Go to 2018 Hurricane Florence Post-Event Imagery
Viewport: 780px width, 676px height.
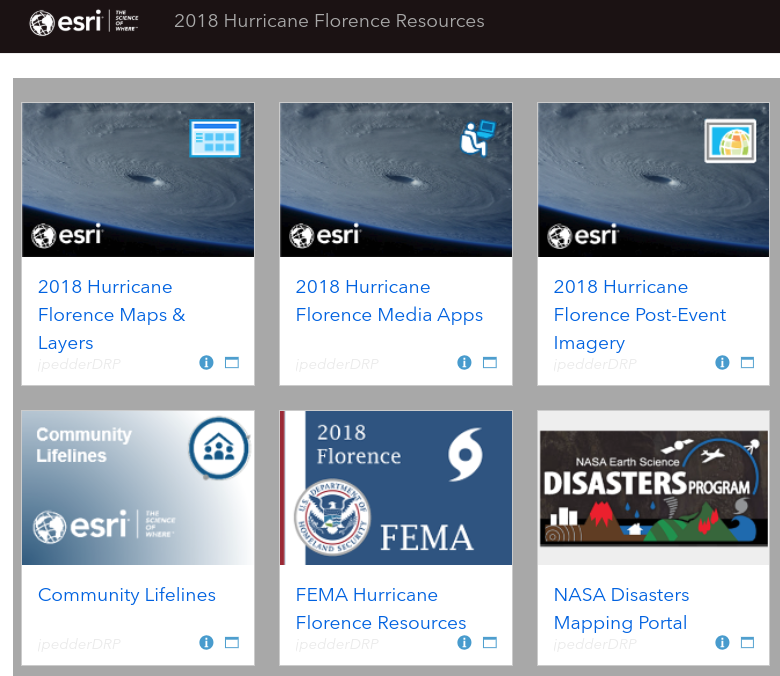tap(639, 314)
